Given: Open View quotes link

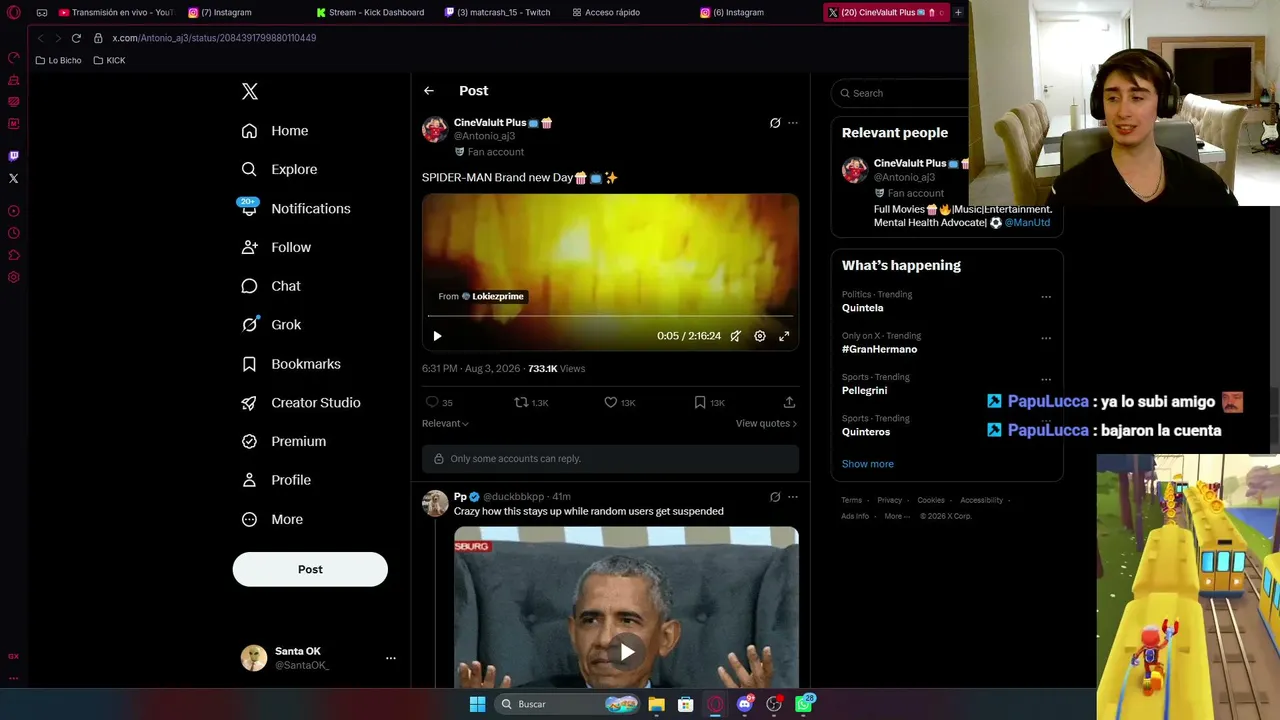Looking at the screenshot, I should point(767,424).
